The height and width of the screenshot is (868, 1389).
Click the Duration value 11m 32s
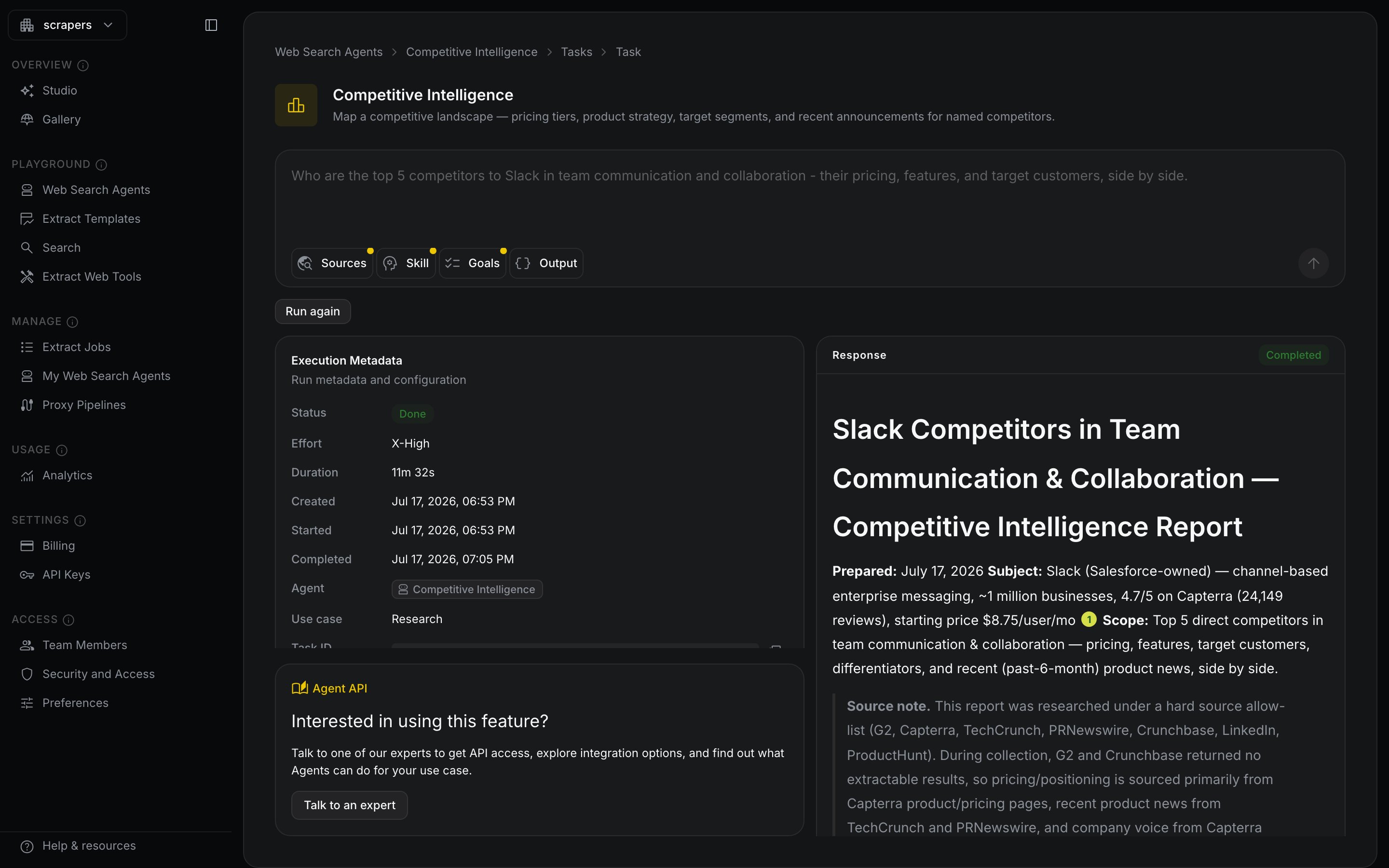click(x=413, y=472)
